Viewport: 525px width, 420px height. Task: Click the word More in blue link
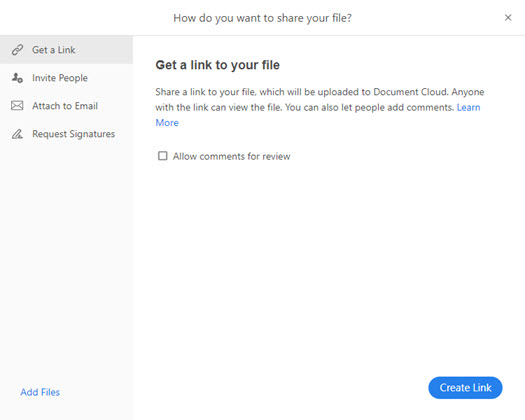coord(167,123)
